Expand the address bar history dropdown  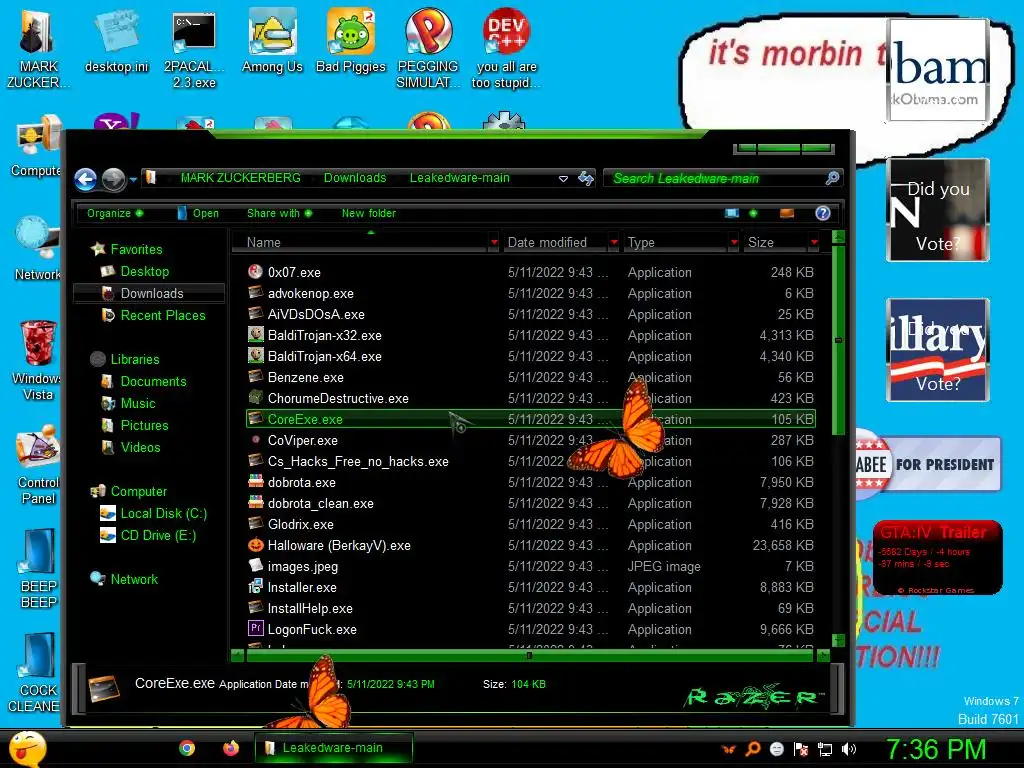pos(563,178)
